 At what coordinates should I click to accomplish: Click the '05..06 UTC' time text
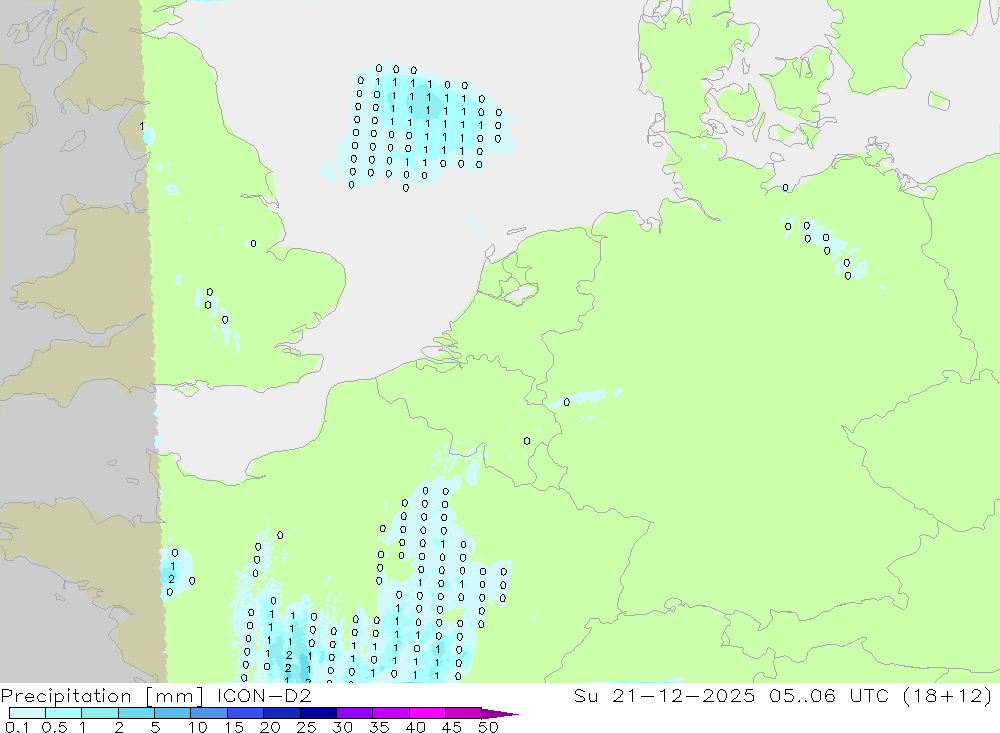click(828, 695)
